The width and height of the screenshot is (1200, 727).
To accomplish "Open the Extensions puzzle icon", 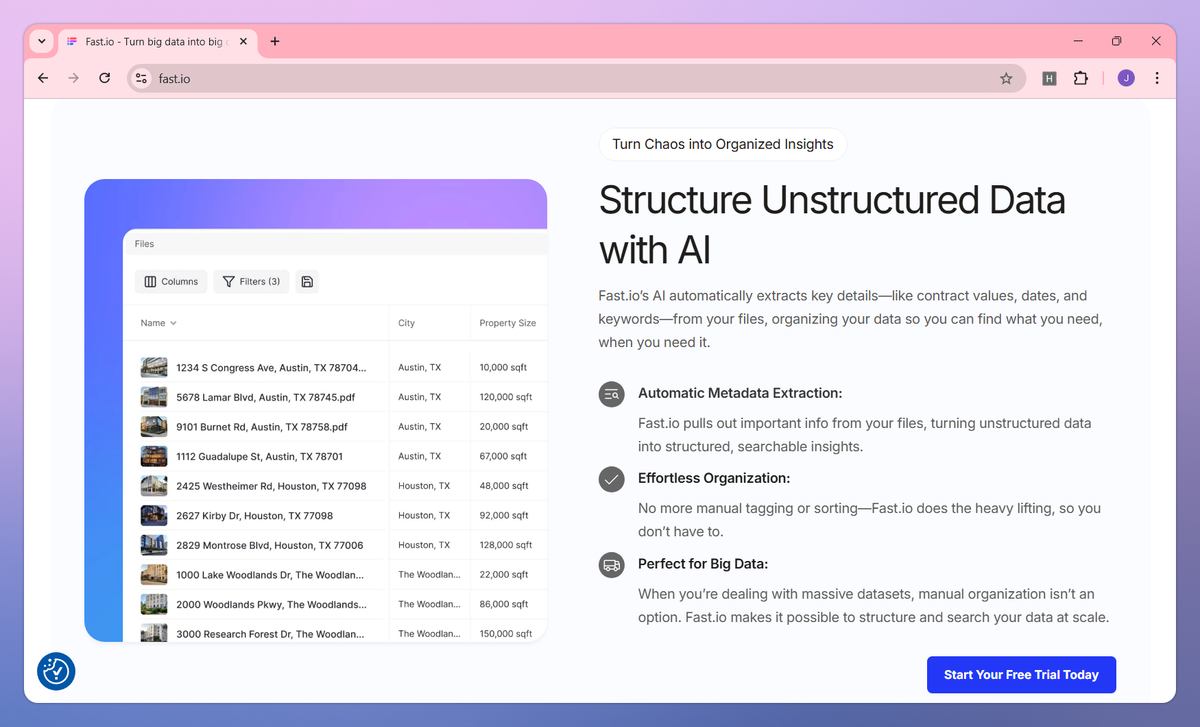I will coord(1080,78).
